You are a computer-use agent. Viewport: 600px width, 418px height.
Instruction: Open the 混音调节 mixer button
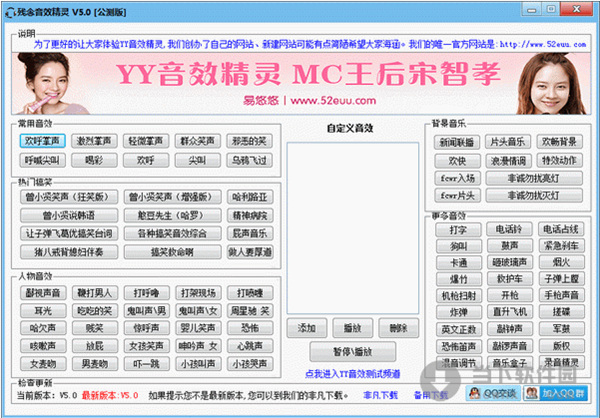pos(459,362)
